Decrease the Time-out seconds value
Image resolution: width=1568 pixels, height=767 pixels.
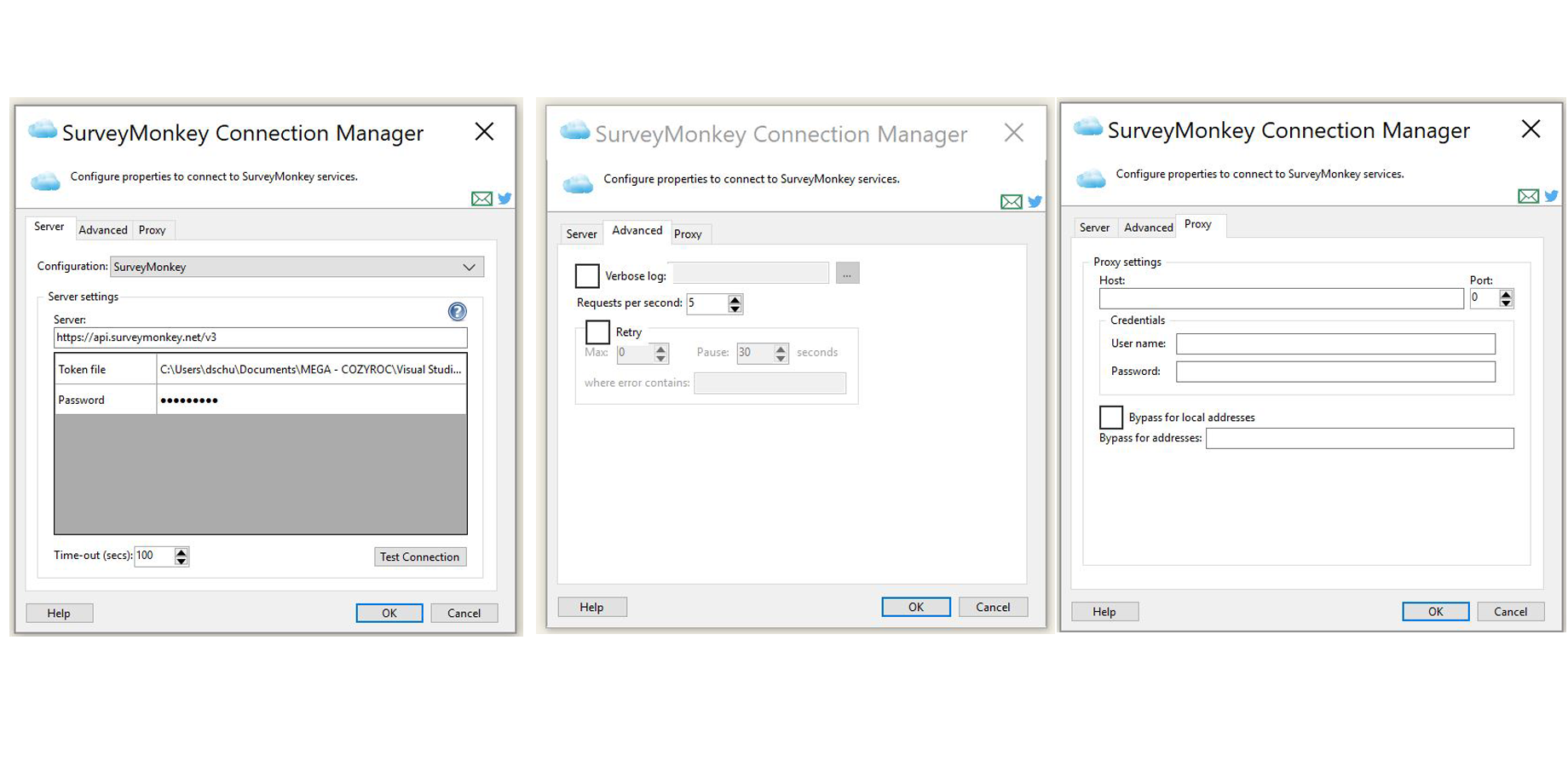181,561
